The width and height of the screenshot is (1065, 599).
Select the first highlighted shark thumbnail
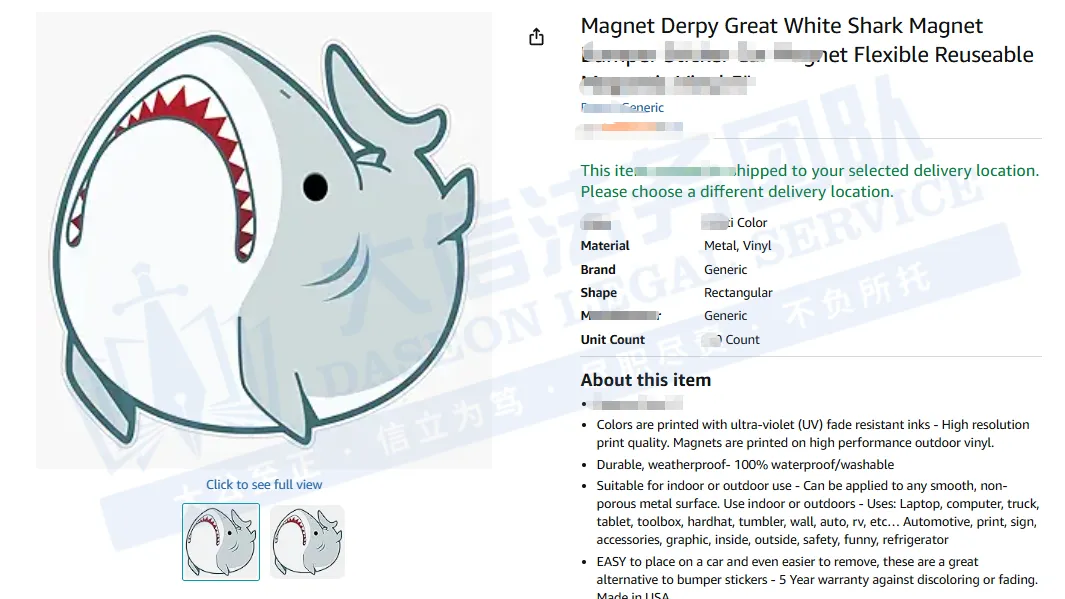221,542
